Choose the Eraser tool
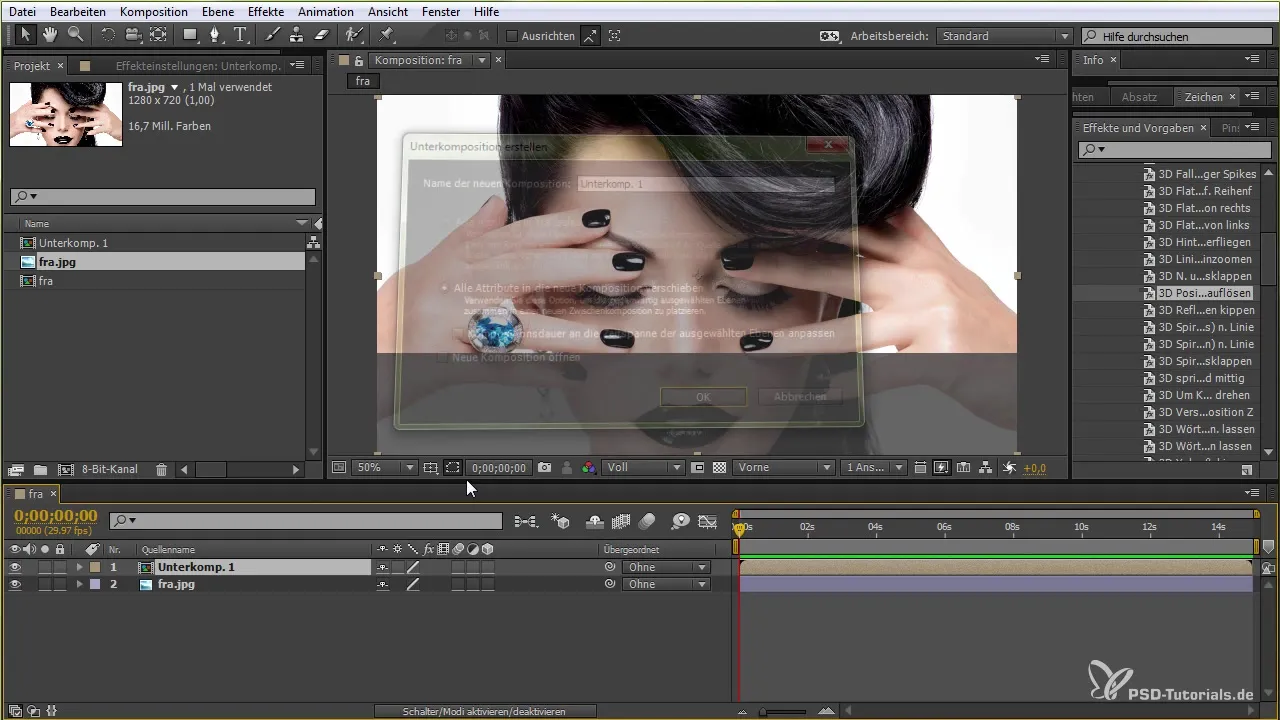This screenshot has height=720, width=1280. 321,35
